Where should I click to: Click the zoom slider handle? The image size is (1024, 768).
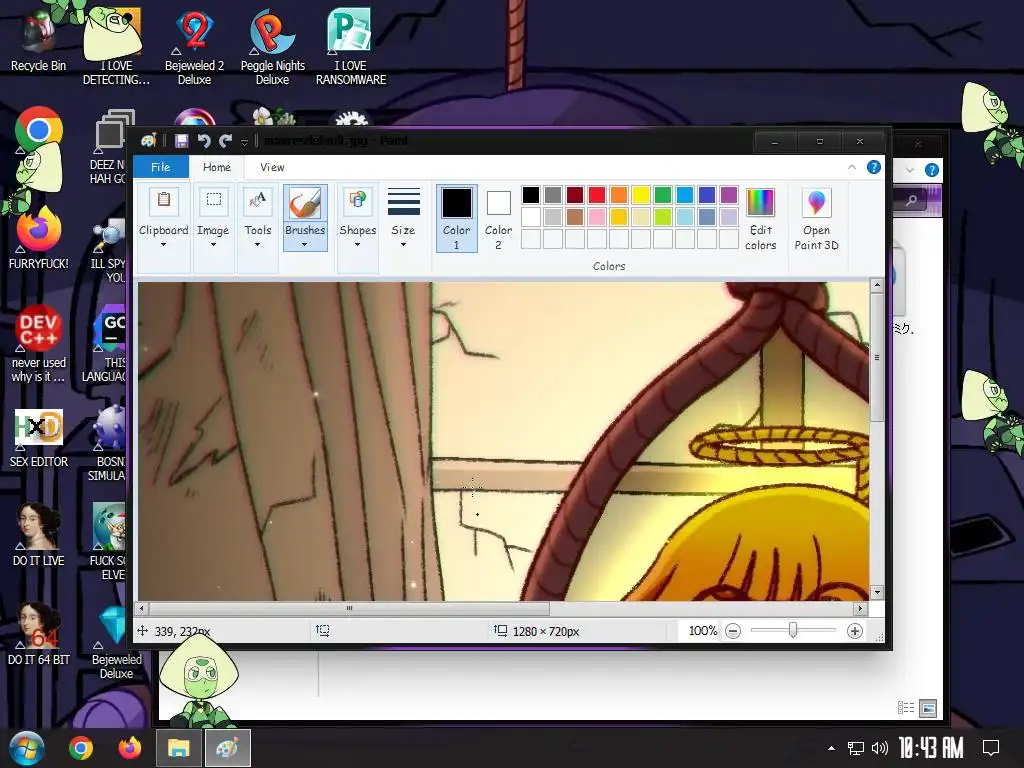793,630
